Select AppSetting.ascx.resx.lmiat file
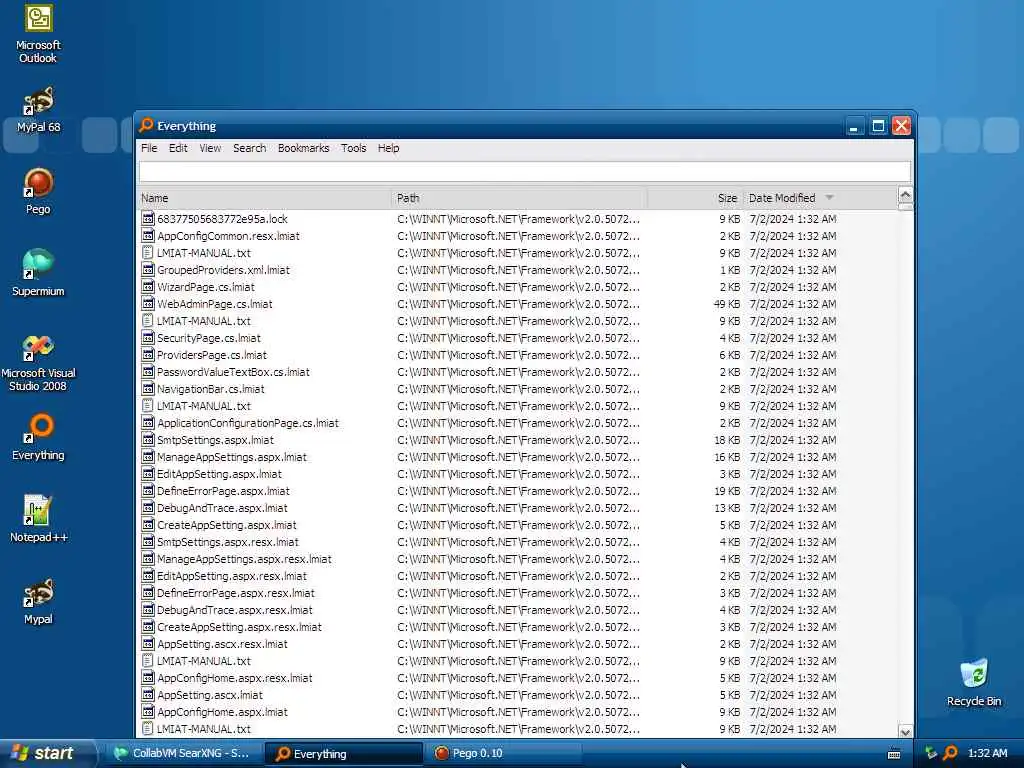The width and height of the screenshot is (1024, 768). (x=222, y=643)
